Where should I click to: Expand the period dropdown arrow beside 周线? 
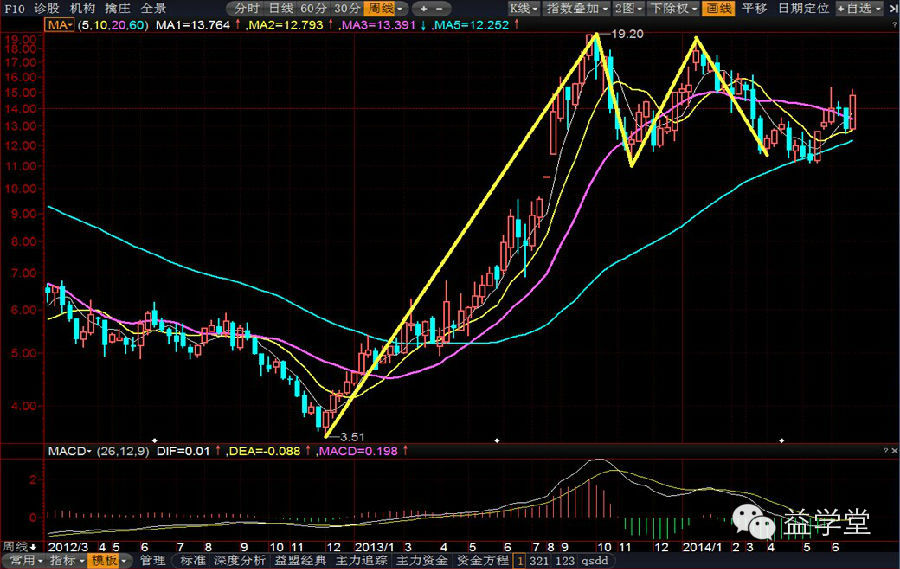tap(401, 9)
